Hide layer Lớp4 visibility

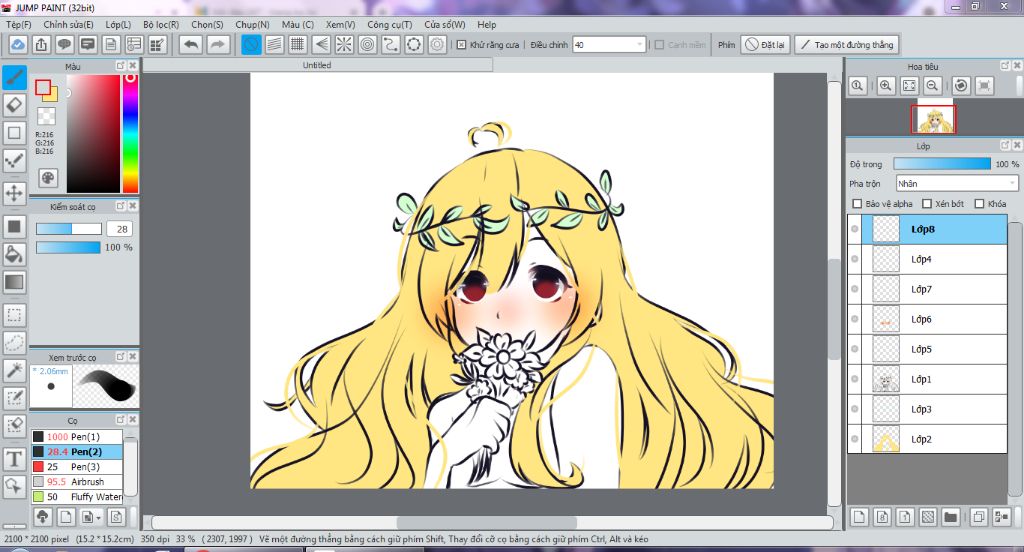point(854,259)
